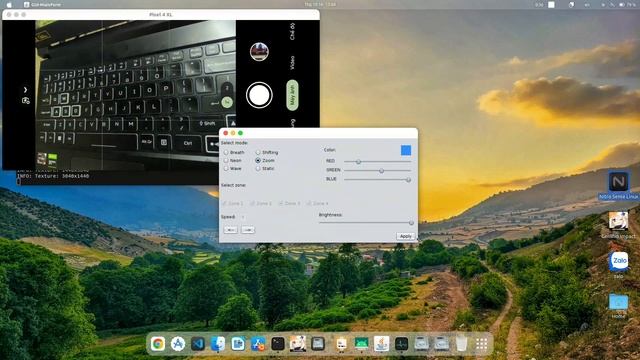
Task: Switch camera using the flip camera icon
Action: 26,100
